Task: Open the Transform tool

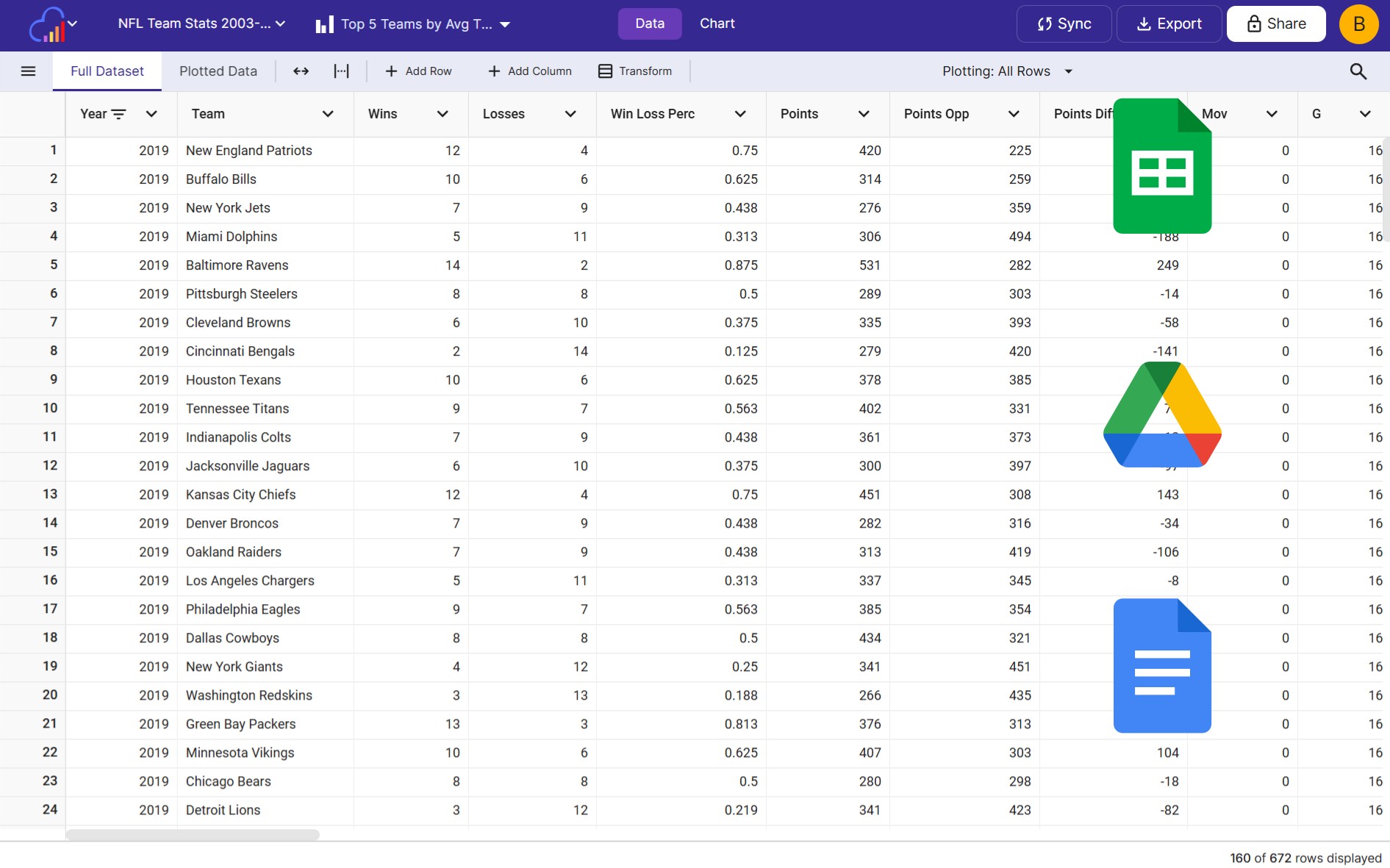Action: click(635, 71)
